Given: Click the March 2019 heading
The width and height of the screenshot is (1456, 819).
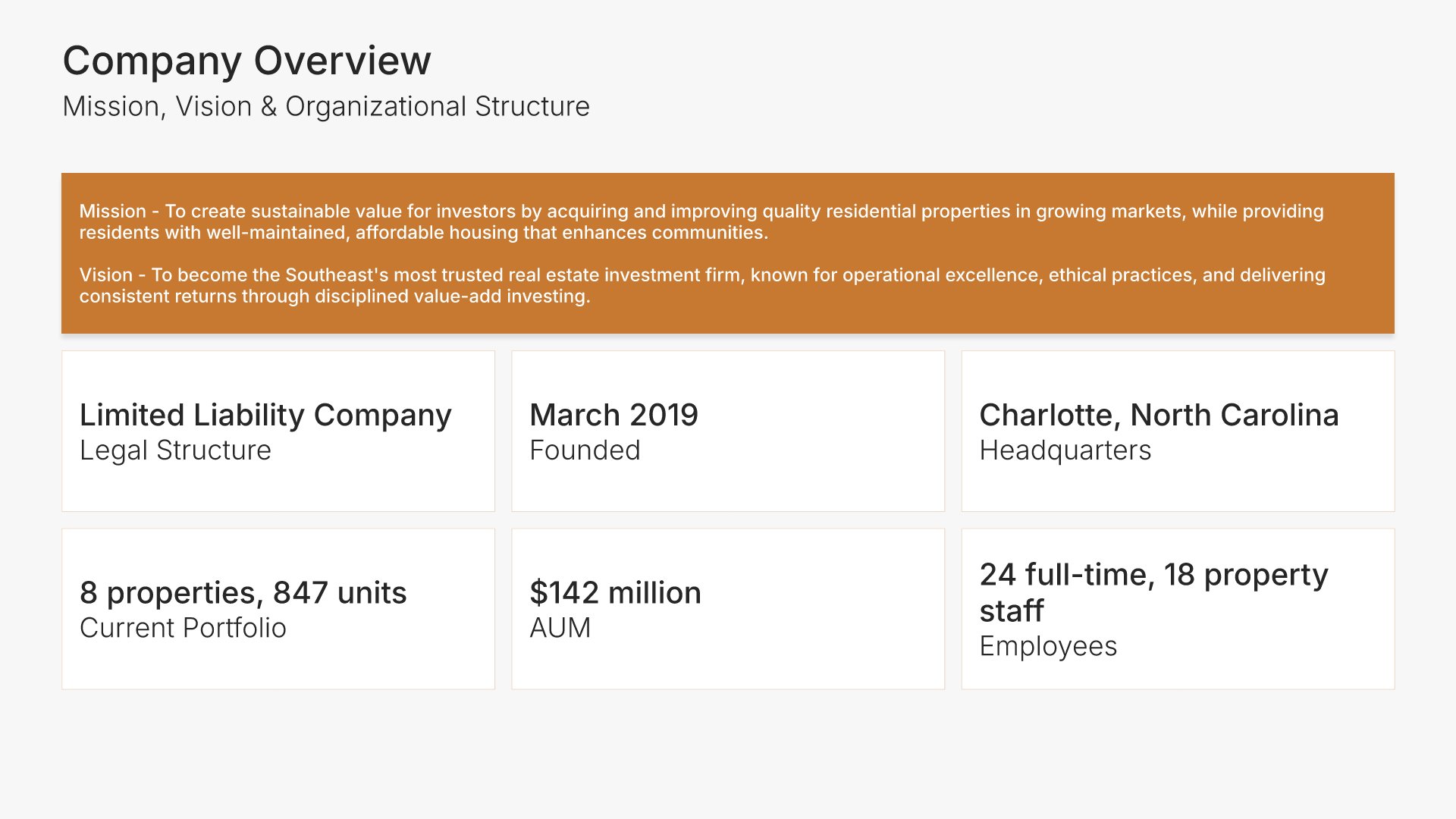Looking at the screenshot, I should (x=613, y=415).
